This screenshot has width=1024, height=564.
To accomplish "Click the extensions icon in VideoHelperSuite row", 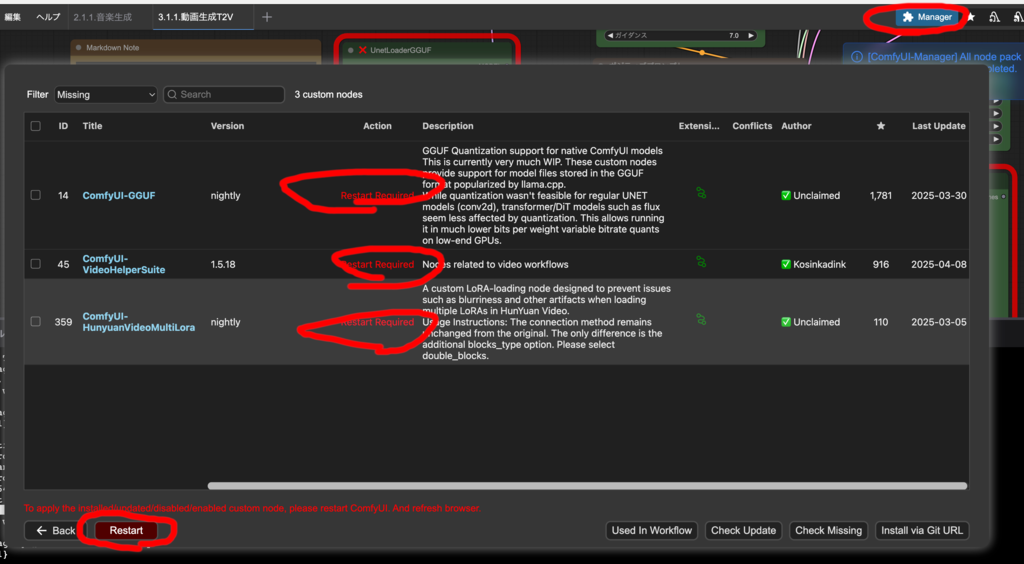I will (x=701, y=262).
